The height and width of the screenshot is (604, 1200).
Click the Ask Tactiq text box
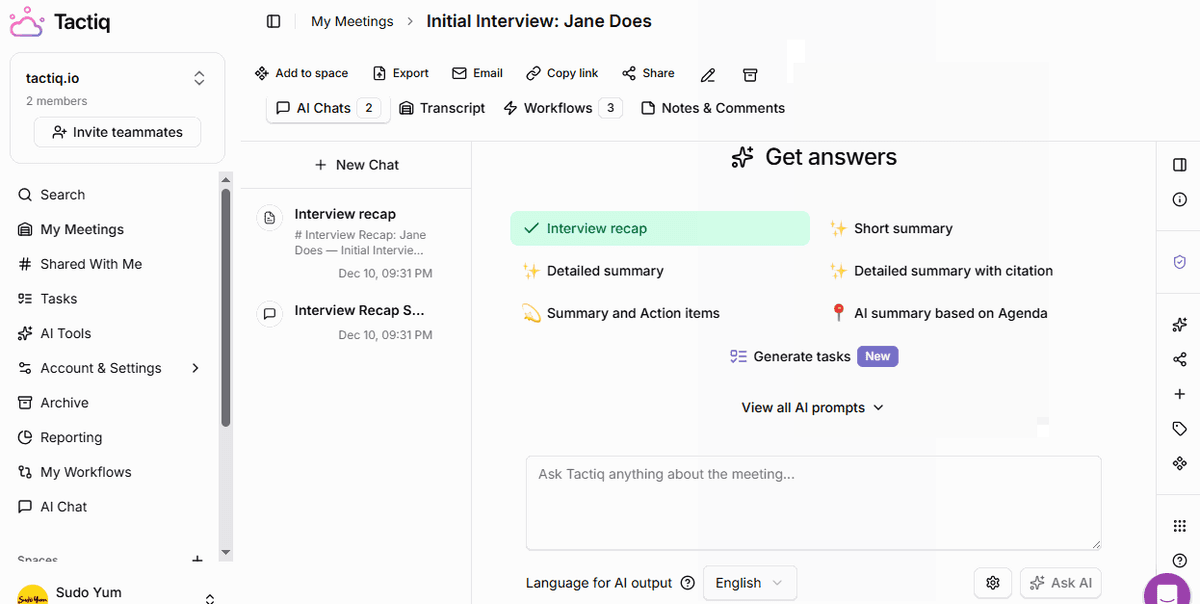pos(813,503)
